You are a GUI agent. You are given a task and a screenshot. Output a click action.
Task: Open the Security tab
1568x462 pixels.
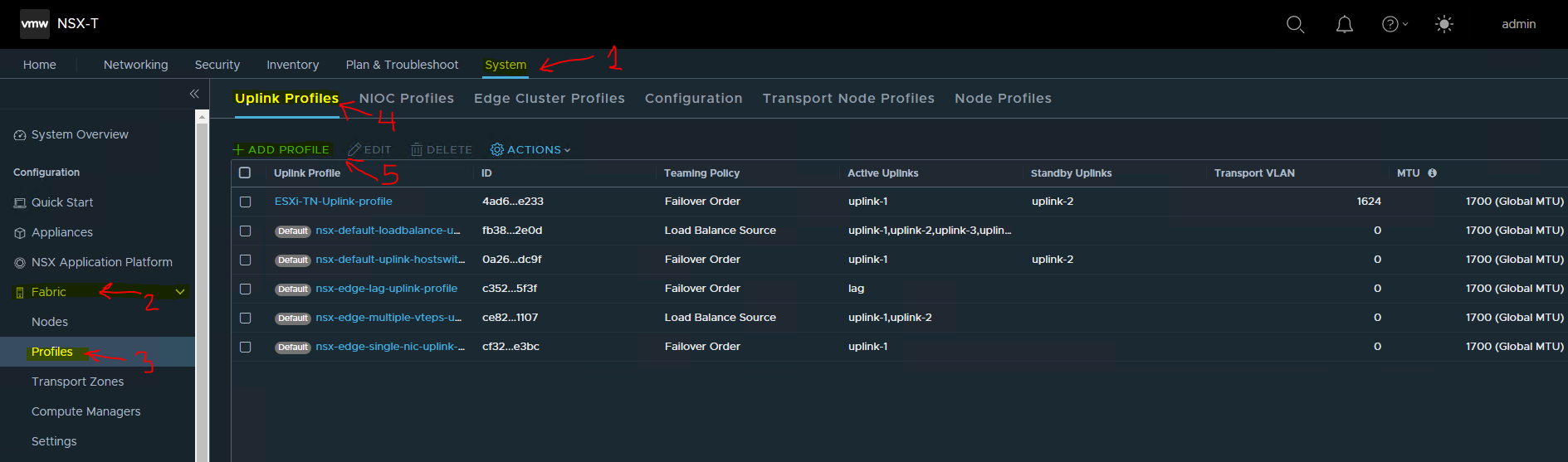pyautogui.click(x=217, y=65)
